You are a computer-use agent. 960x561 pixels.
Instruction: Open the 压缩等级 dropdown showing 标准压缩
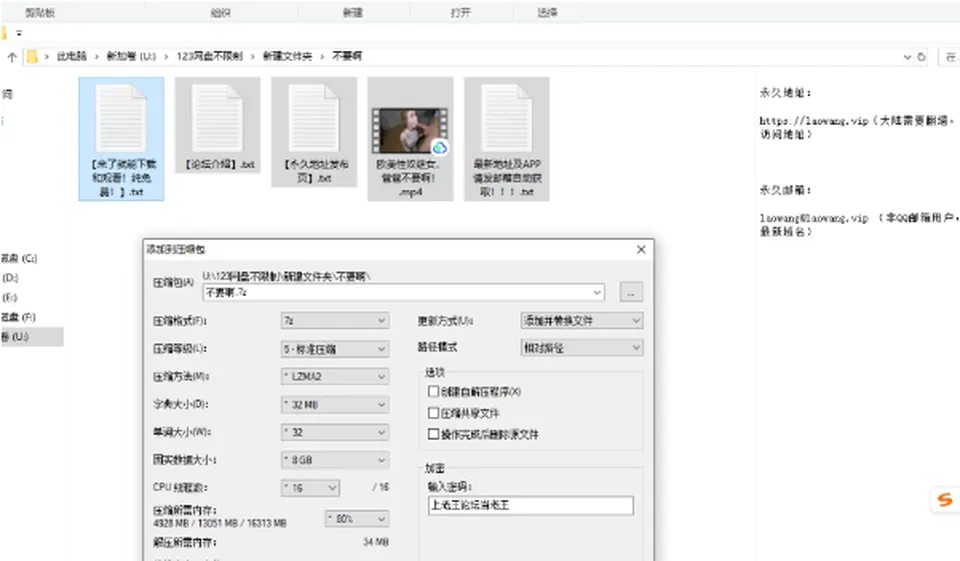(x=335, y=349)
